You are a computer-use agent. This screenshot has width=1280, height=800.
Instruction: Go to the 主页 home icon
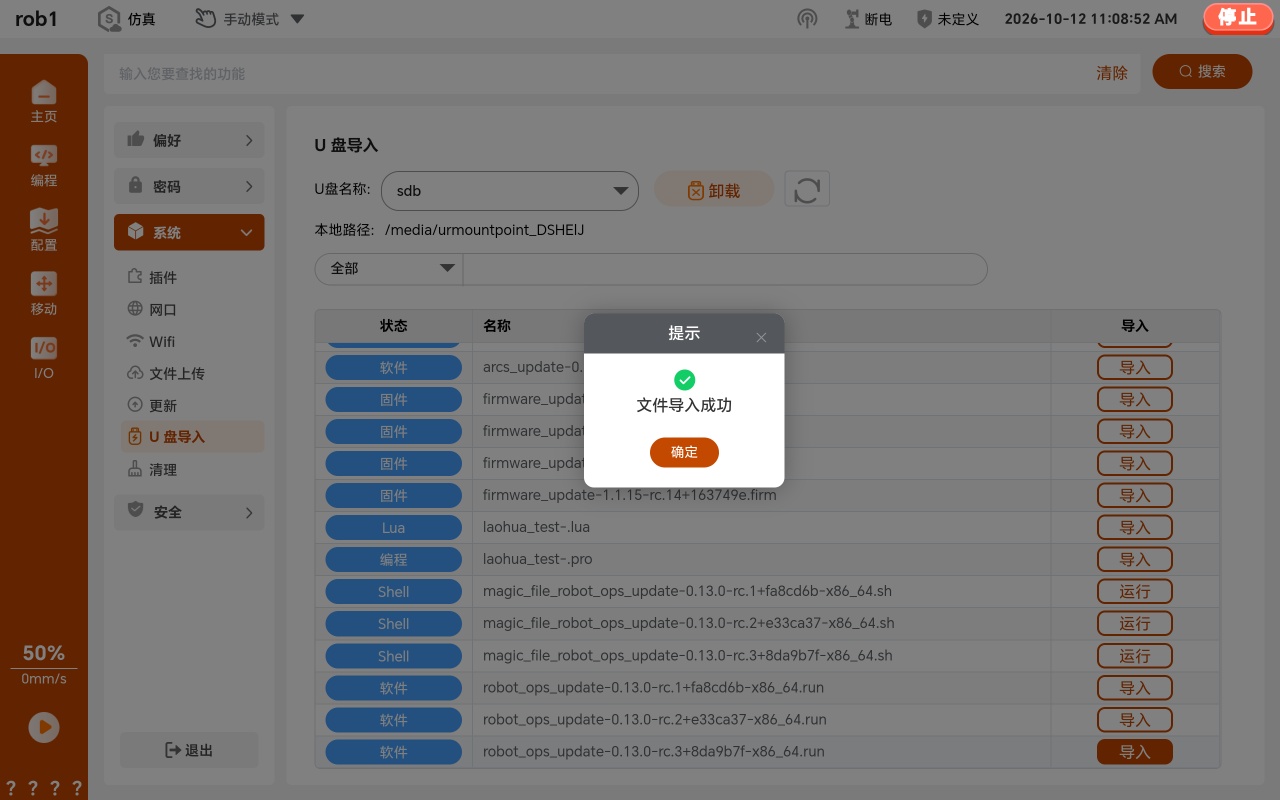44,101
